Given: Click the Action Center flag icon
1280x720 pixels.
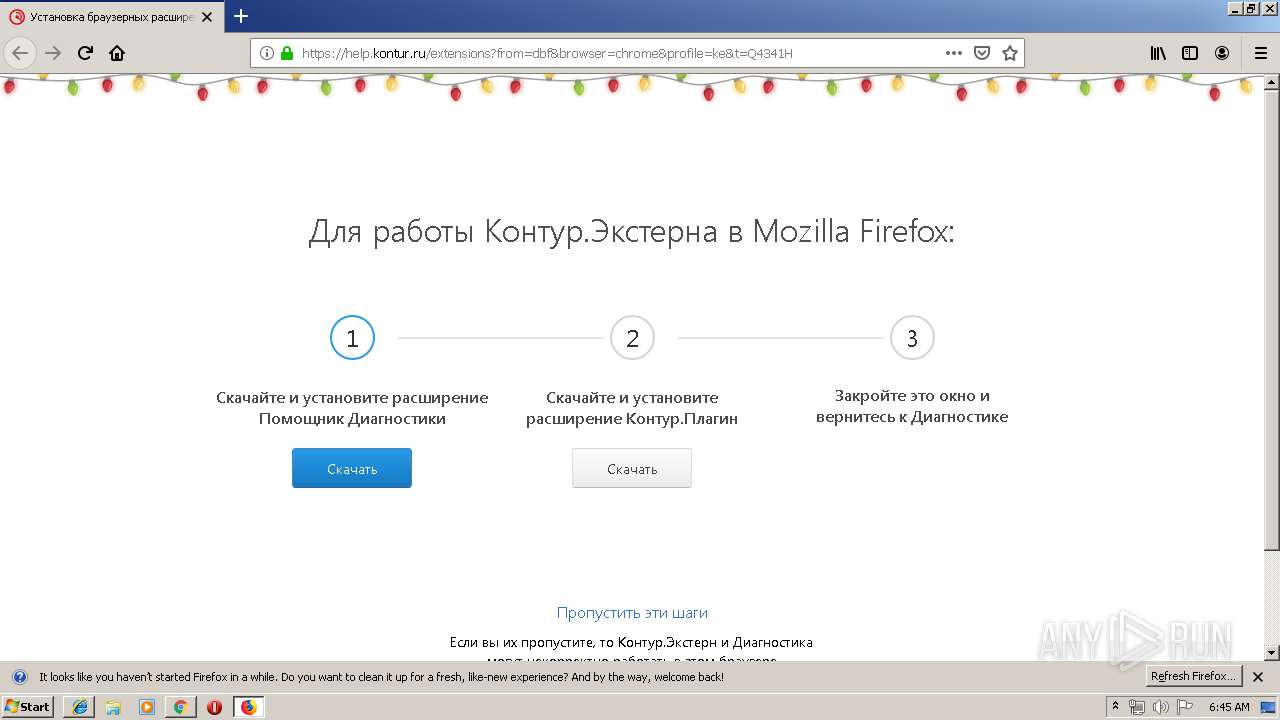Looking at the screenshot, I should coord(1183,707).
